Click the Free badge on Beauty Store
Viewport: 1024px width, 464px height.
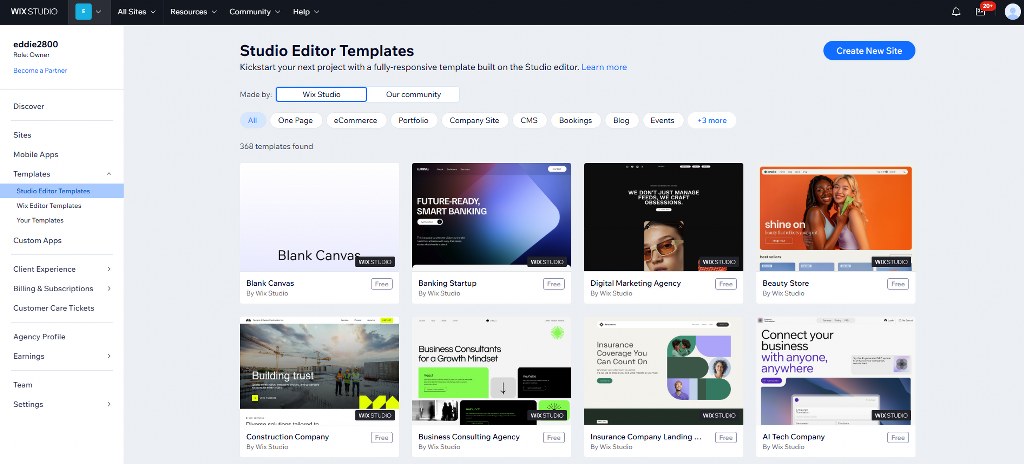897,284
